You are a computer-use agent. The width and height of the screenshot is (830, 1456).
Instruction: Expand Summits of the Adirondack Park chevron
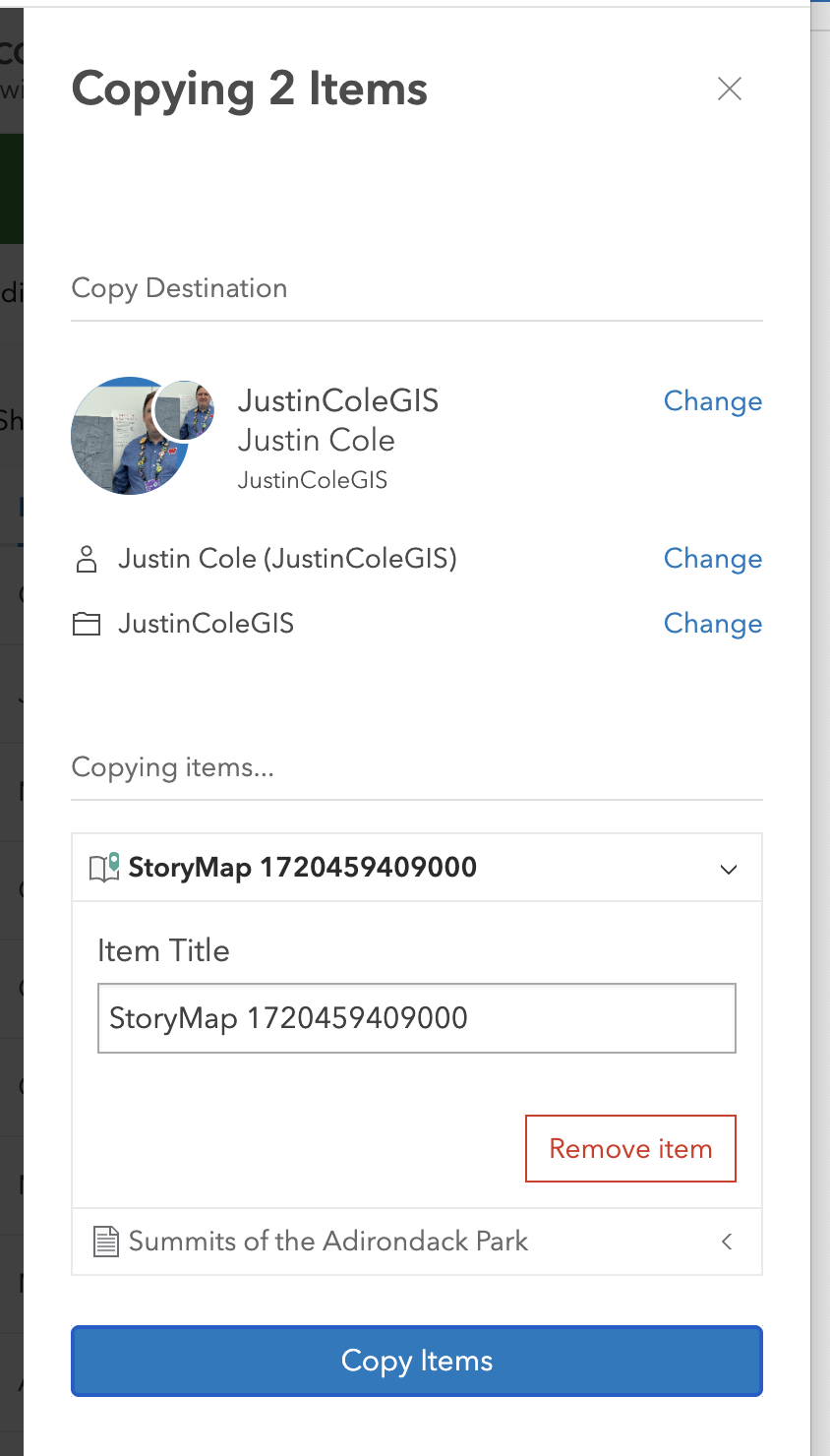coord(727,1242)
